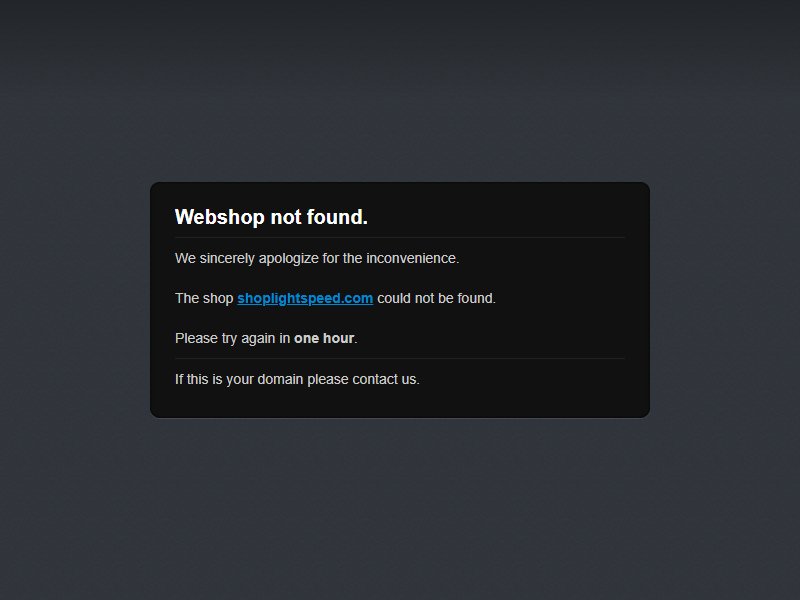Image resolution: width=800 pixels, height=600 pixels.
Task: Click "The shop" text before the link
Action: pos(204,298)
